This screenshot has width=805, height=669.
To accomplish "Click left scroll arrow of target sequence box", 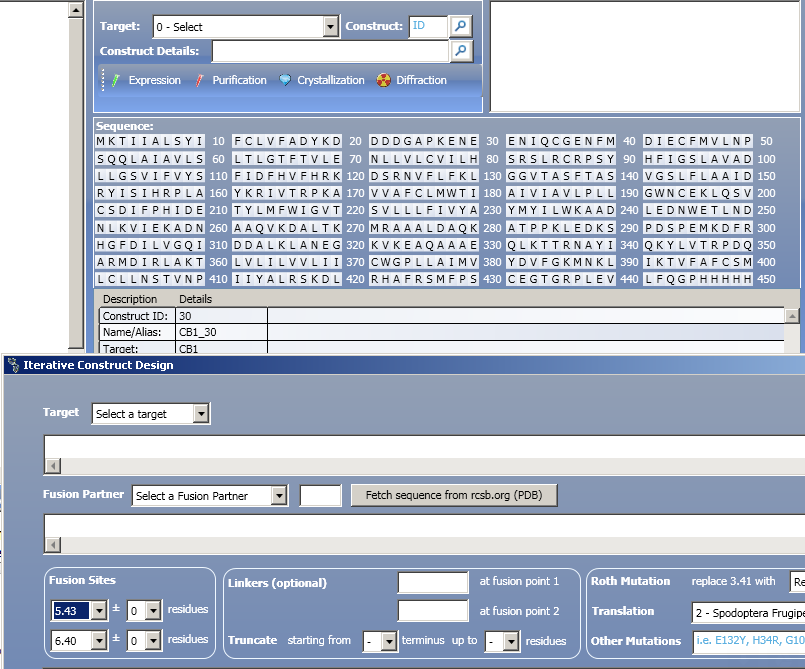I will point(53,466).
